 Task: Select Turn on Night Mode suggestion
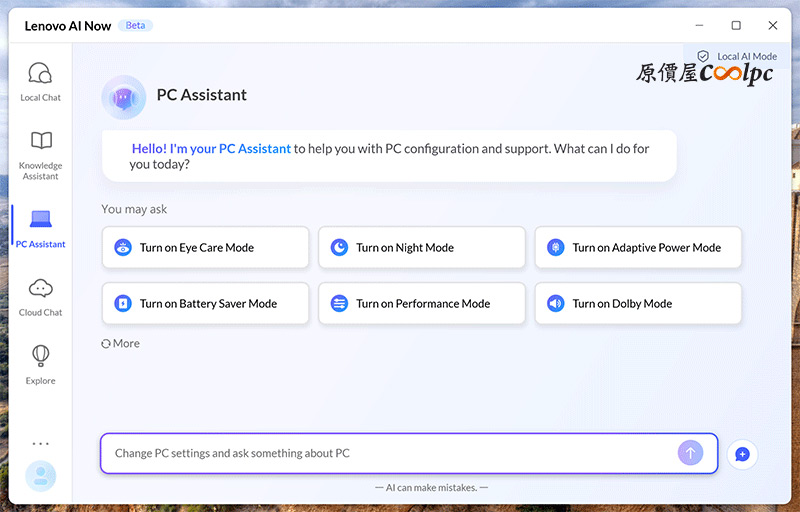coord(421,248)
